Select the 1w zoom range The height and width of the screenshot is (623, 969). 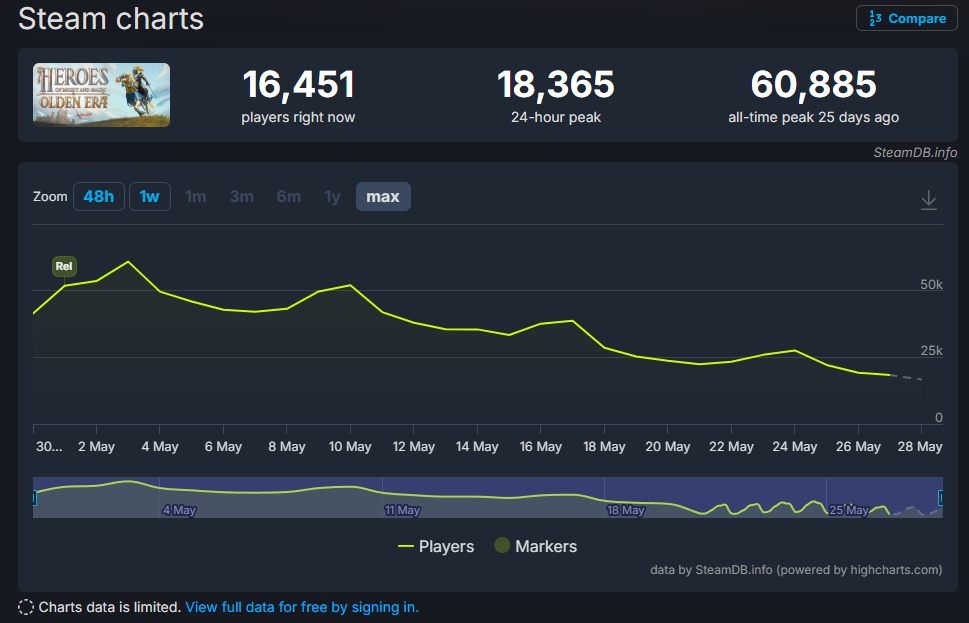click(150, 197)
